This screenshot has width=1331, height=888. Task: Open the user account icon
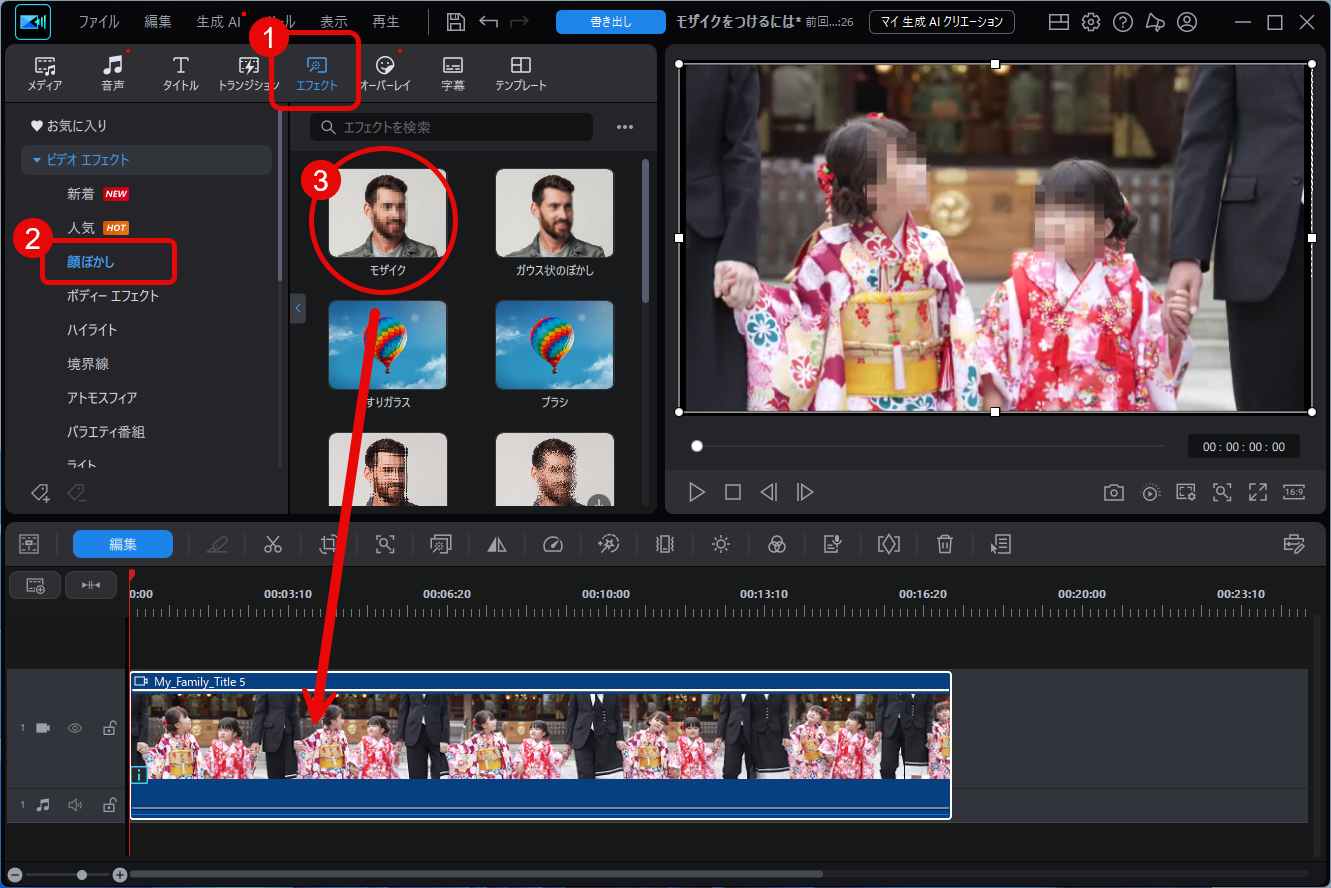pos(1187,22)
